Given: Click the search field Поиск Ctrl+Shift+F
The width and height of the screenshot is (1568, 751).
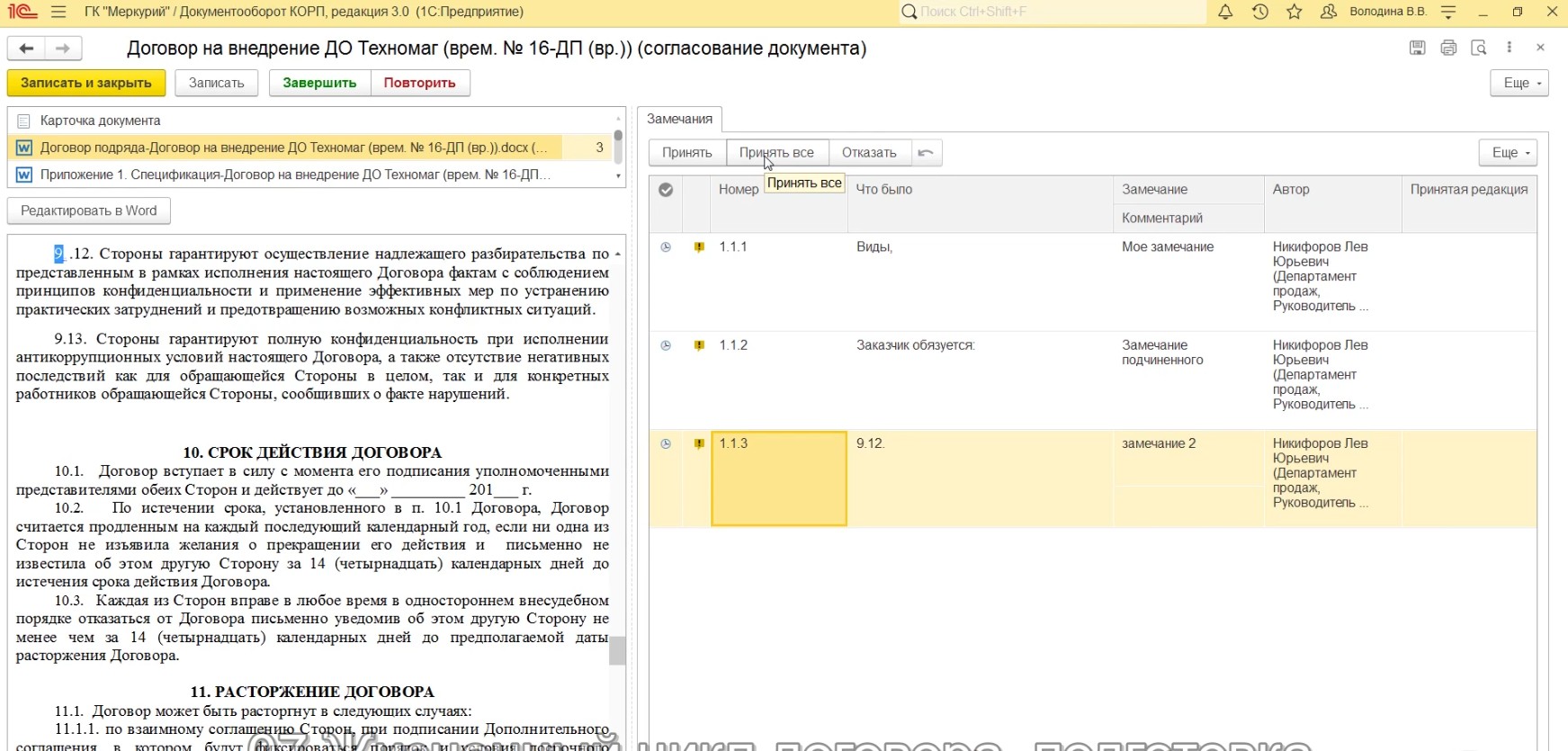Looking at the screenshot, I should click(x=1053, y=12).
